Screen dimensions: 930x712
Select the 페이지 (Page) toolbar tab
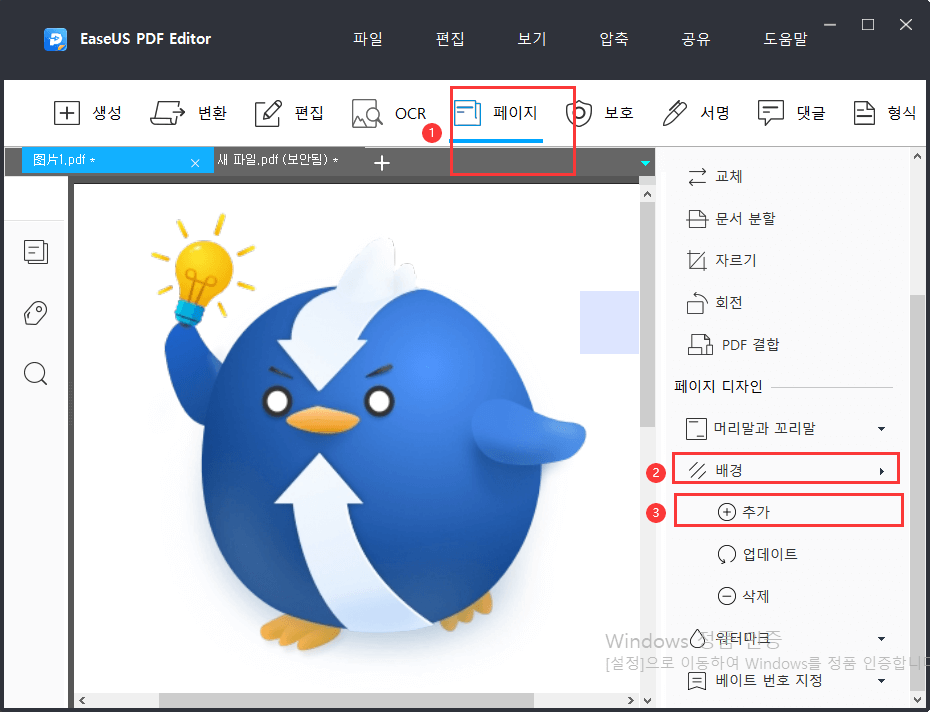(x=496, y=113)
